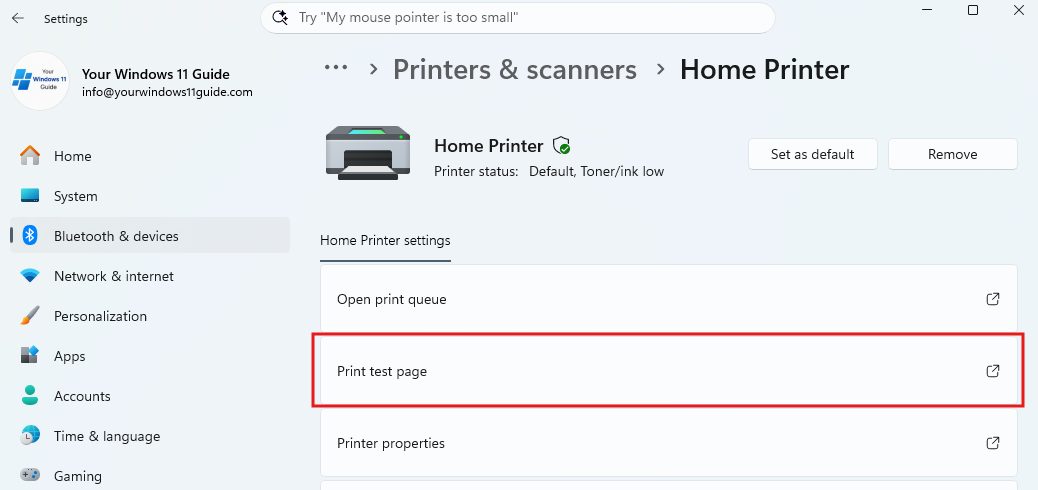Viewport: 1038px width, 490px height.
Task: Click the Gaming controller icon
Action: (x=30, y=475)
